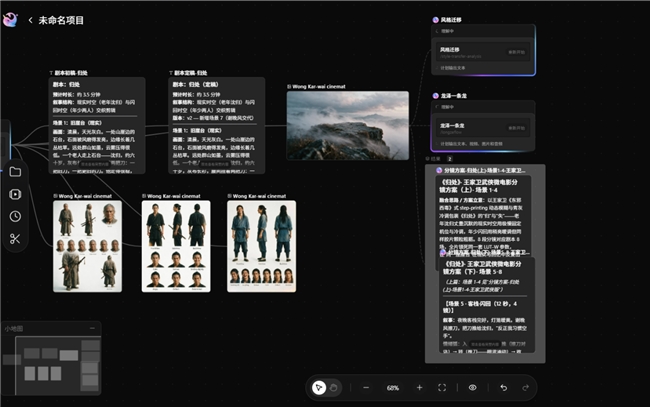Expand the status row in the 龙泽一条龙 node

pyautogui.click(x=483, y=107)
